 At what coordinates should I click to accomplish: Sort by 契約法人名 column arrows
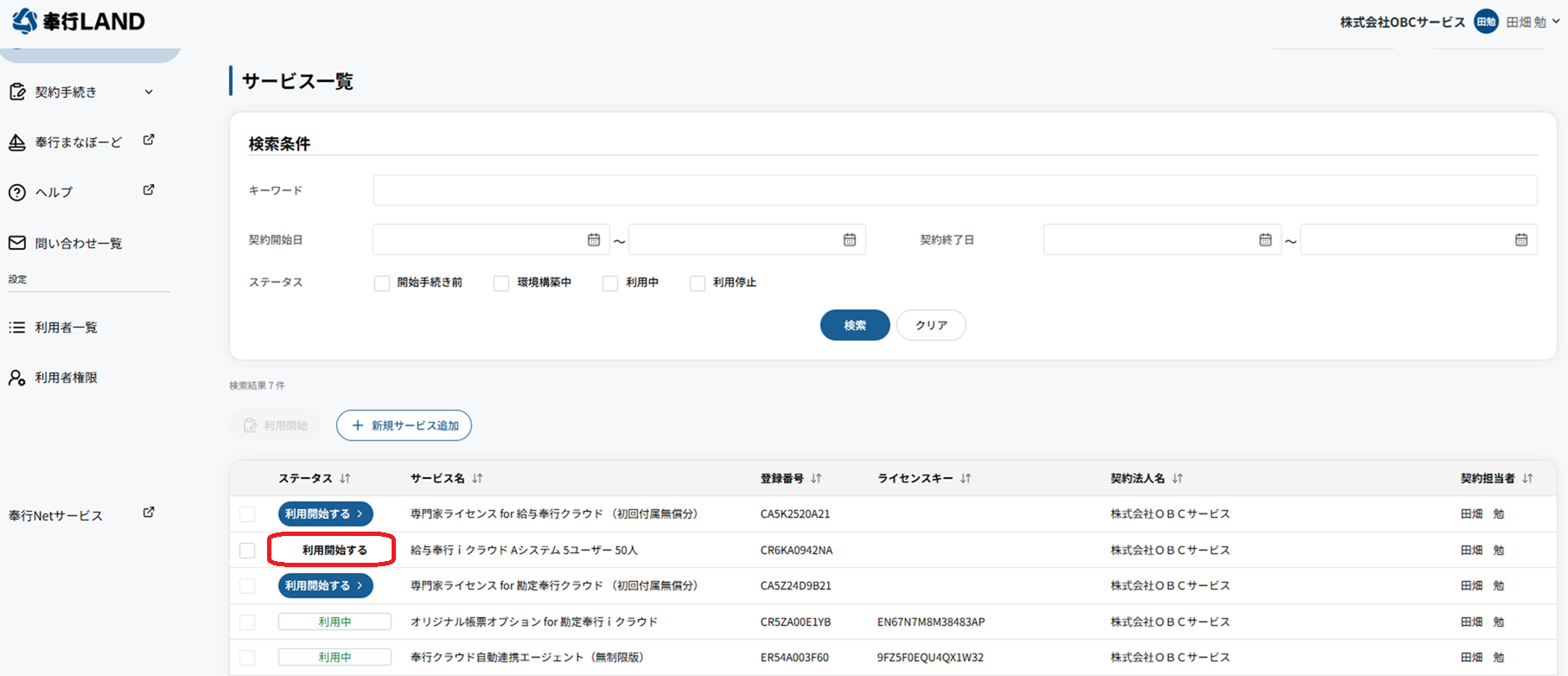pos(1178,478)
